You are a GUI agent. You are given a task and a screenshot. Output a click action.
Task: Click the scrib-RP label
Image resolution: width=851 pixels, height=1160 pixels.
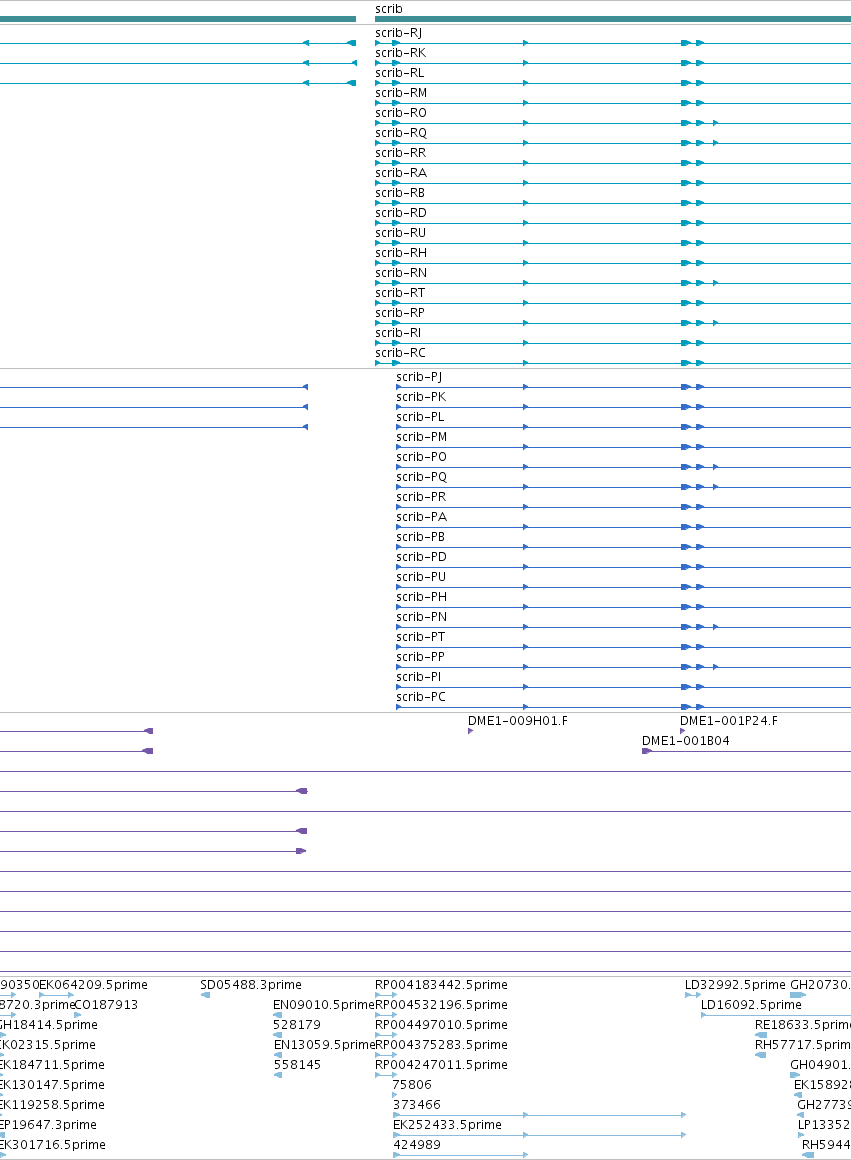400,312
